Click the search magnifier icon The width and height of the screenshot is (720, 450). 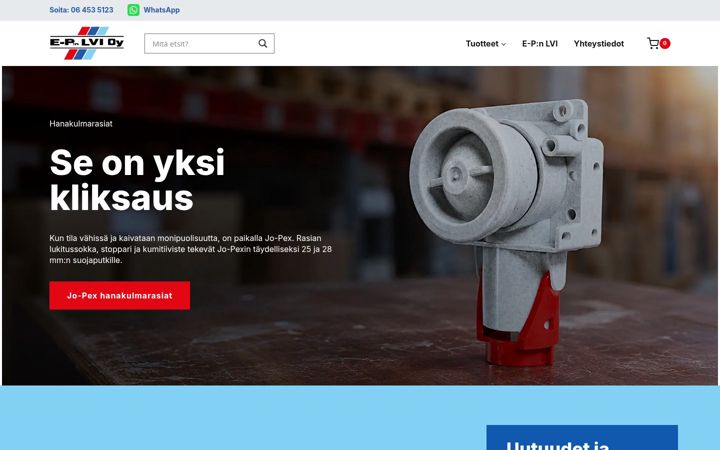pyautogui.click(x=263, y=44)
